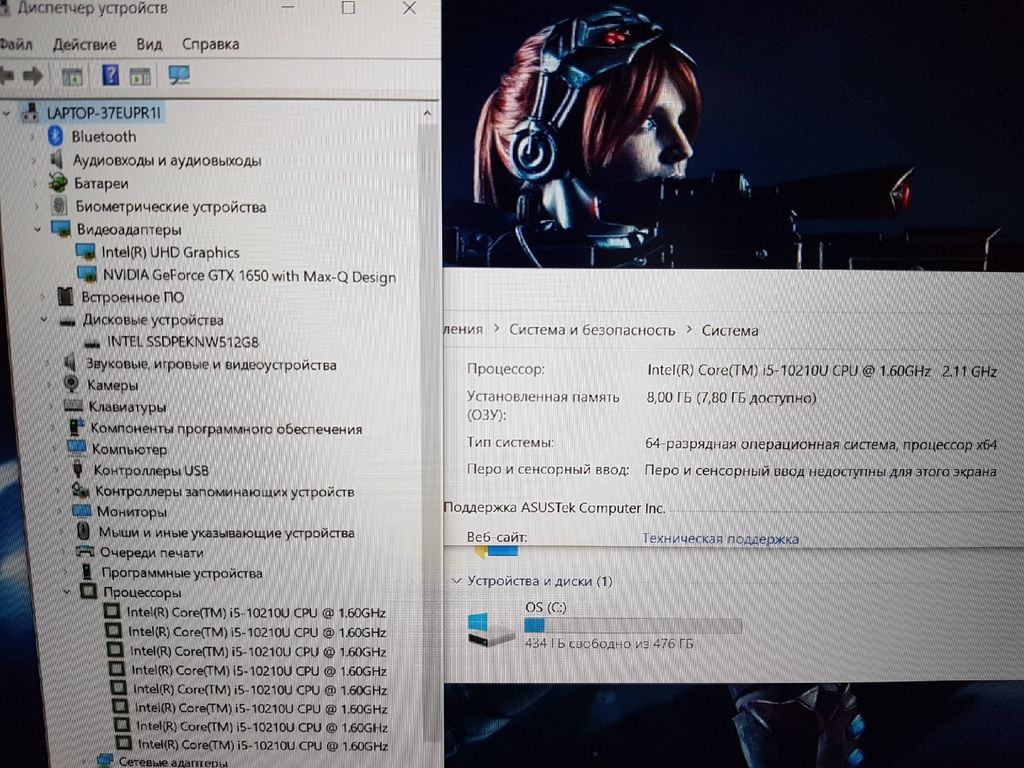Screen dimensions: 1024x768
Task: Click Мыши и иные указывающие устройства icon
Action: tap(83, 531)
